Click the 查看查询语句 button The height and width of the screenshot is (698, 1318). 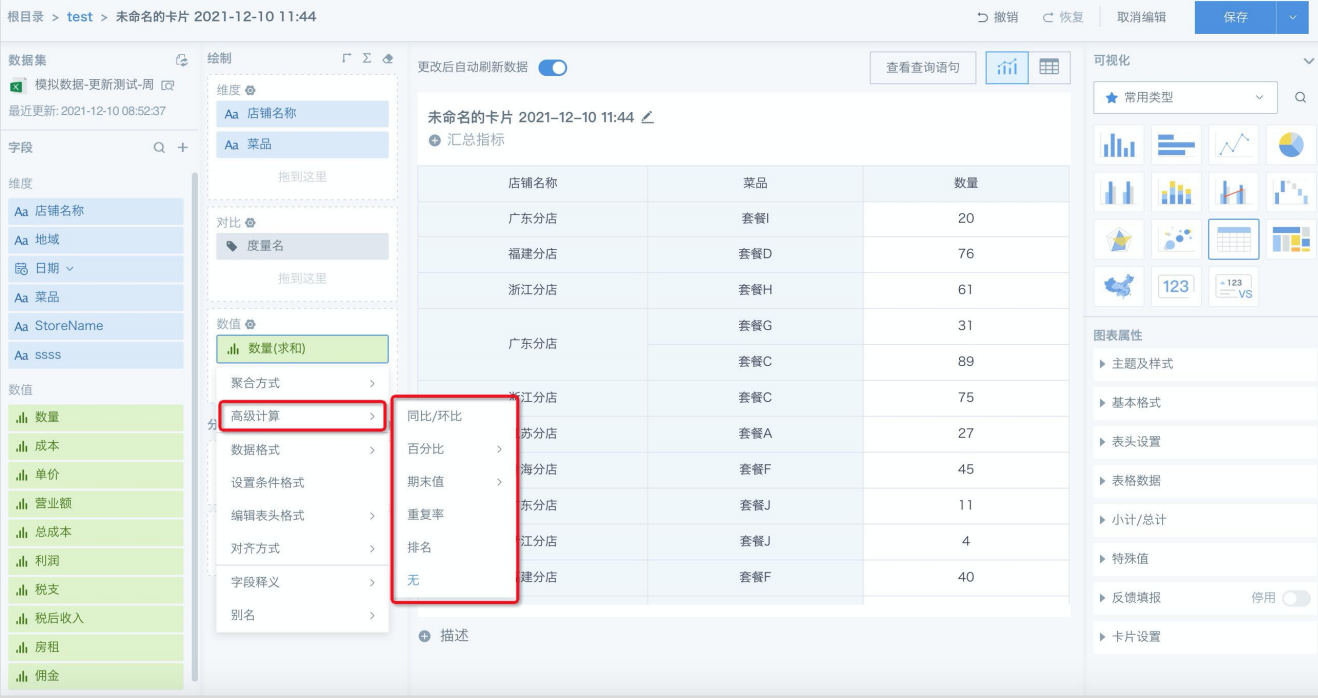tap(922, 67)
